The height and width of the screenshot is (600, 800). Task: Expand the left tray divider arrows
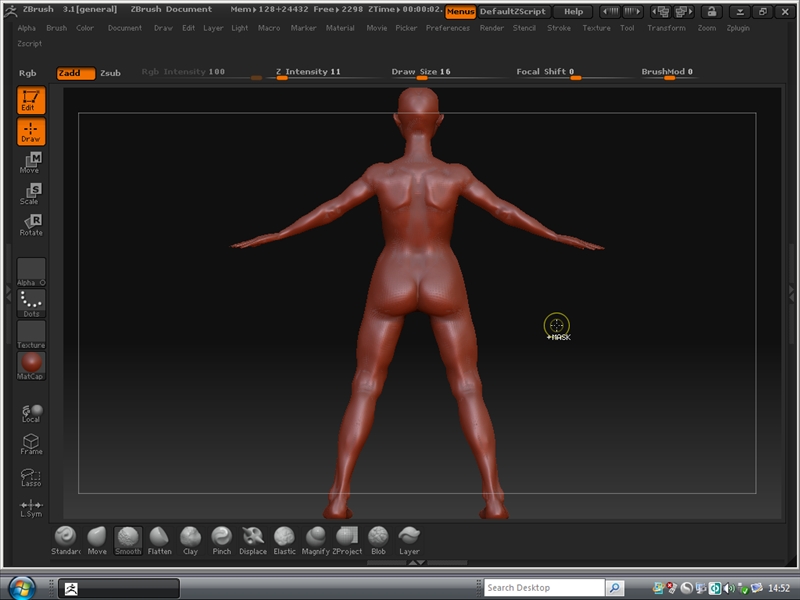point(8,293)
